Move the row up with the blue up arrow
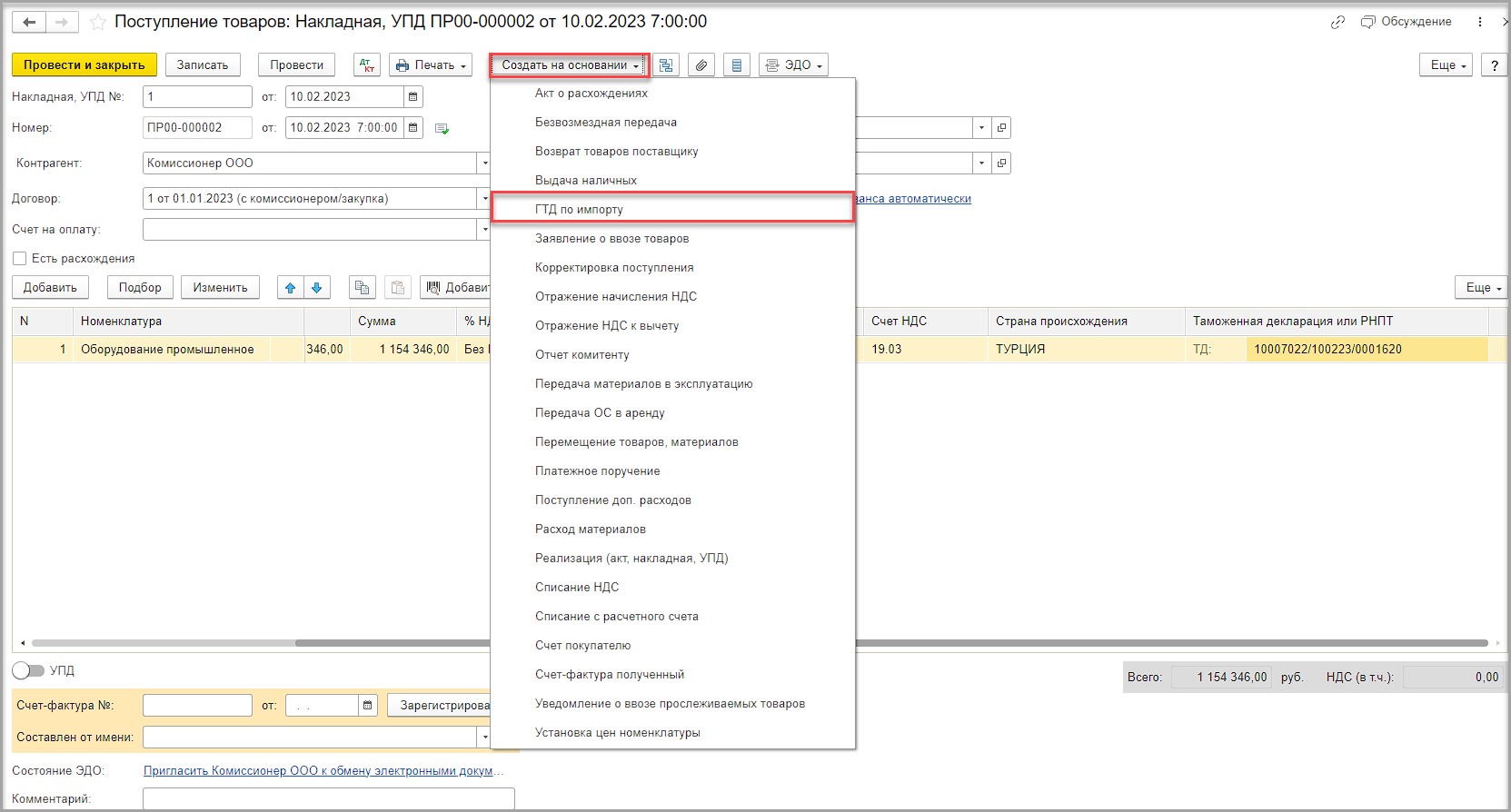The width and height of the screenshot is (1511, 812). (290, 288)
